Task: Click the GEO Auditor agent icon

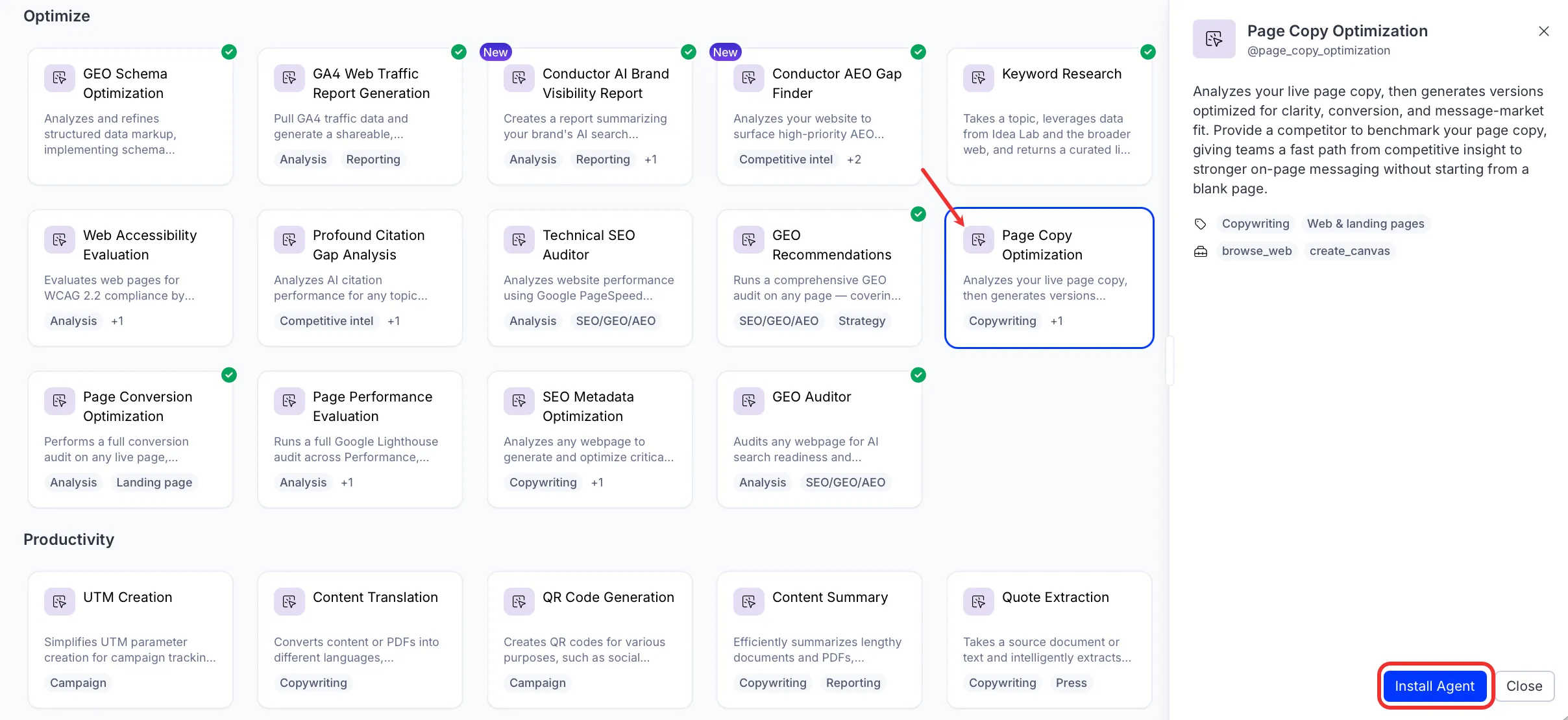Action: click(748, 401)
